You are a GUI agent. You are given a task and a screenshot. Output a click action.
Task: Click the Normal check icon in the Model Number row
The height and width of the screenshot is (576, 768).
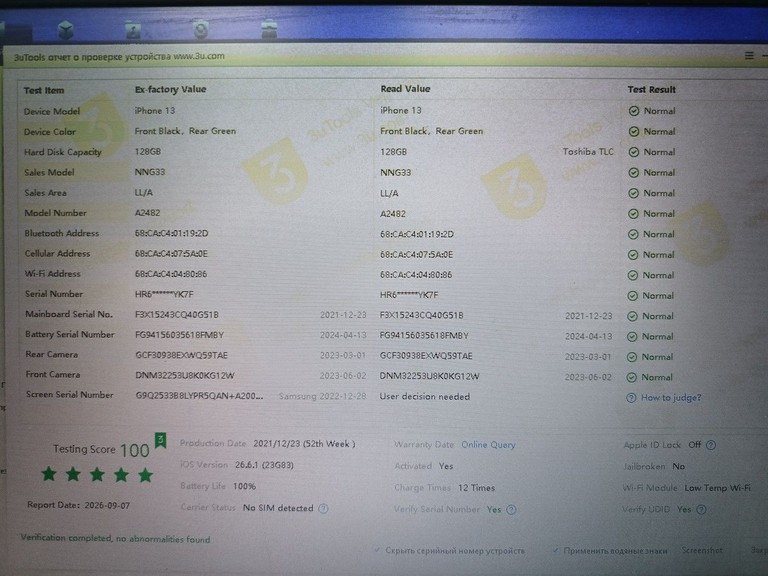coord(633,214)
